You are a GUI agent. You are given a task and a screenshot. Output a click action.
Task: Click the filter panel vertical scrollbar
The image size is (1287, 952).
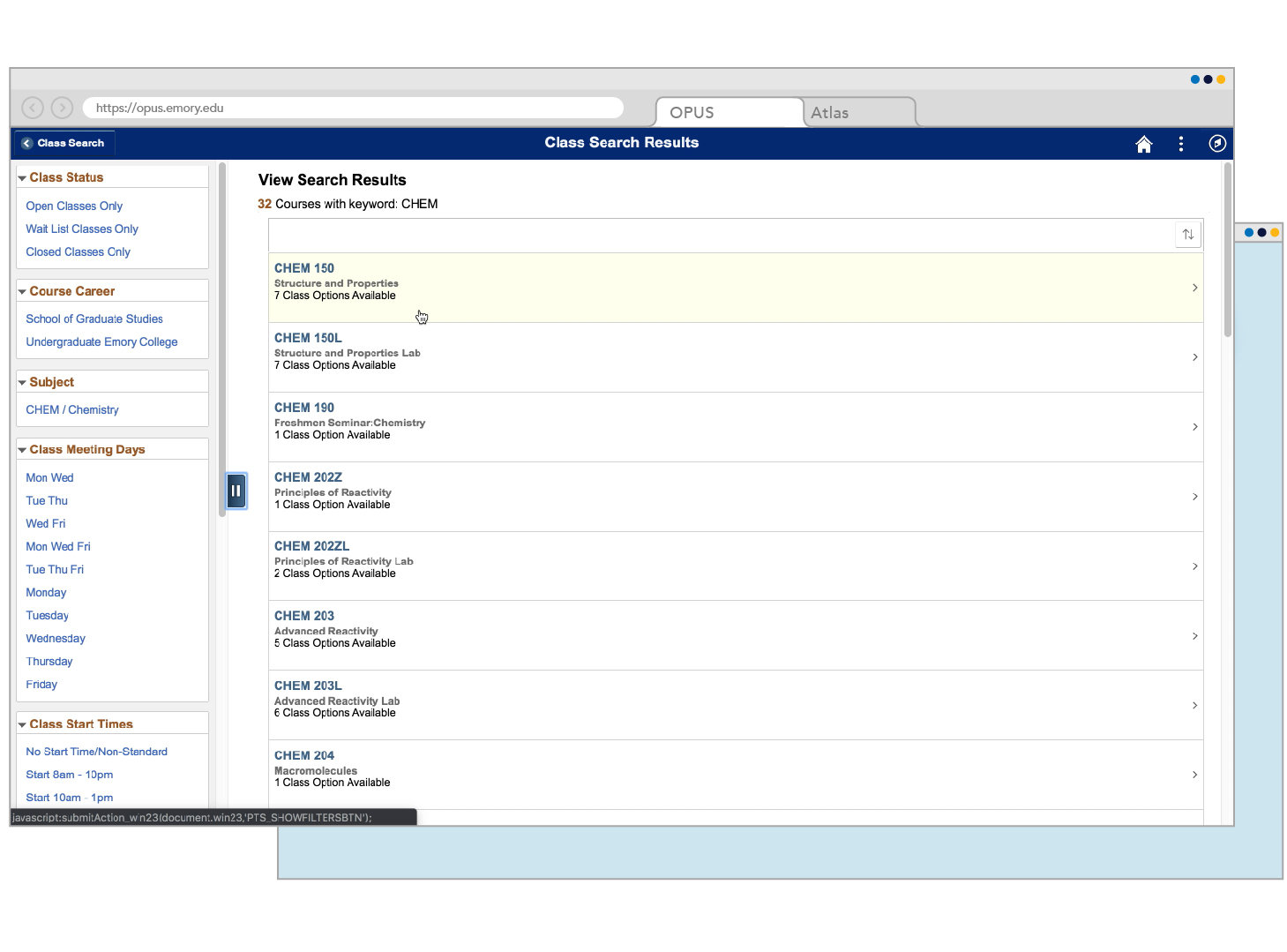(x=222, y=339)
